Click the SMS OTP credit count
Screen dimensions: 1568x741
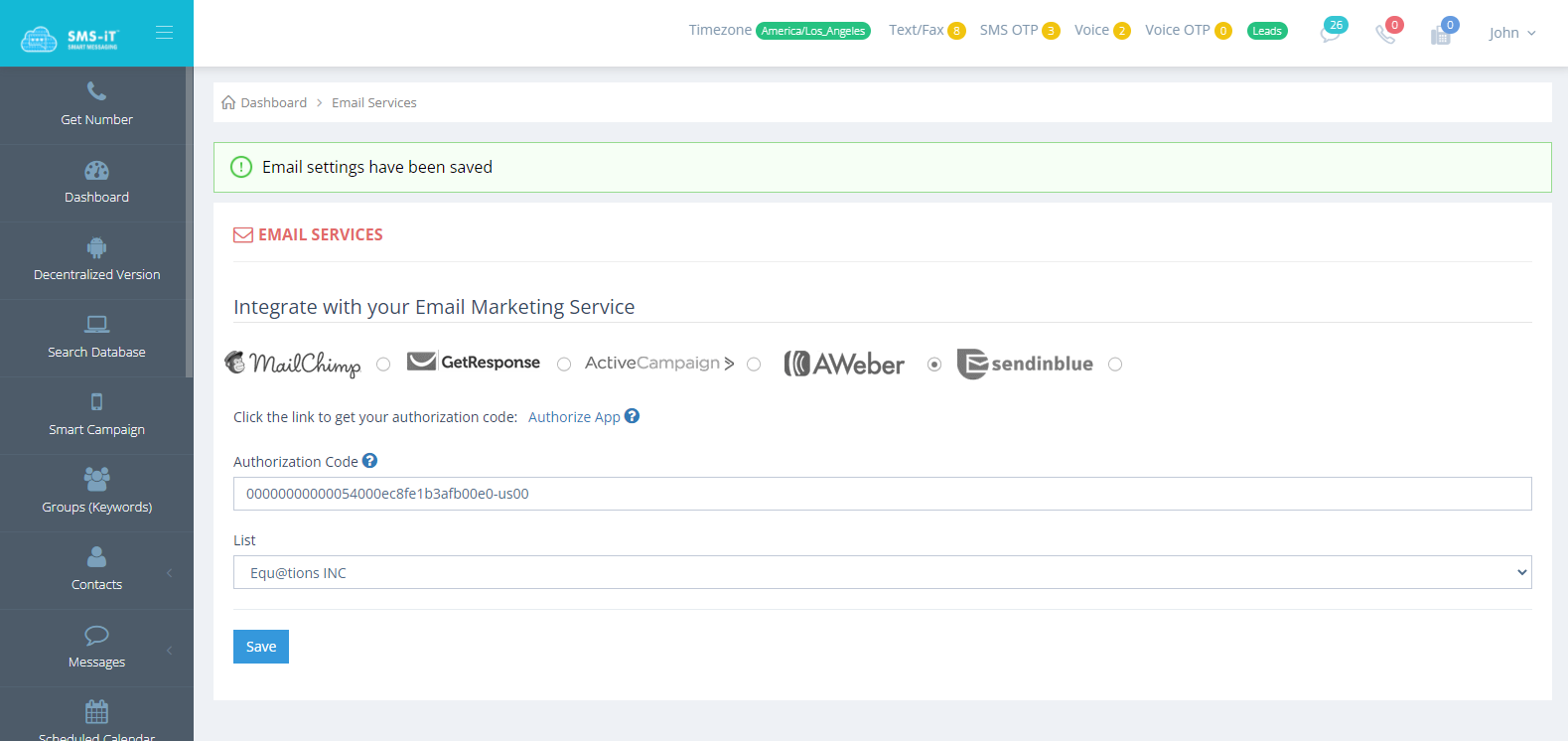(1051, 31)
